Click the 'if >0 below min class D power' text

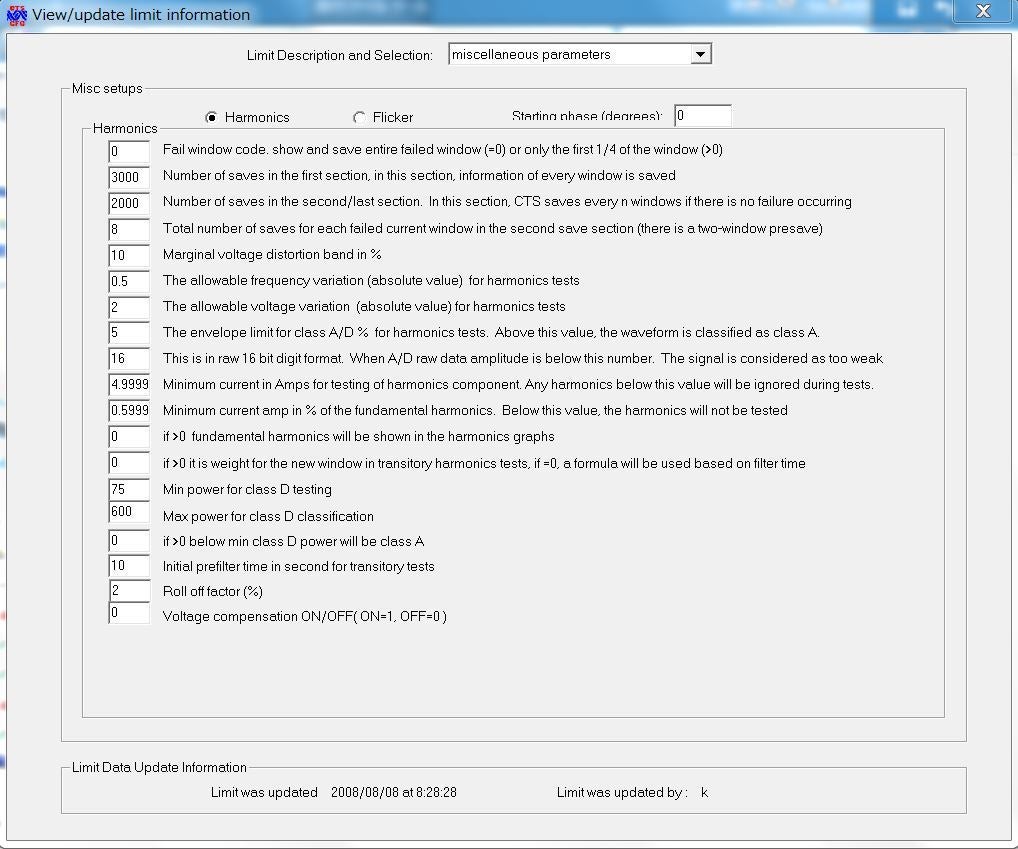point(293,541)
